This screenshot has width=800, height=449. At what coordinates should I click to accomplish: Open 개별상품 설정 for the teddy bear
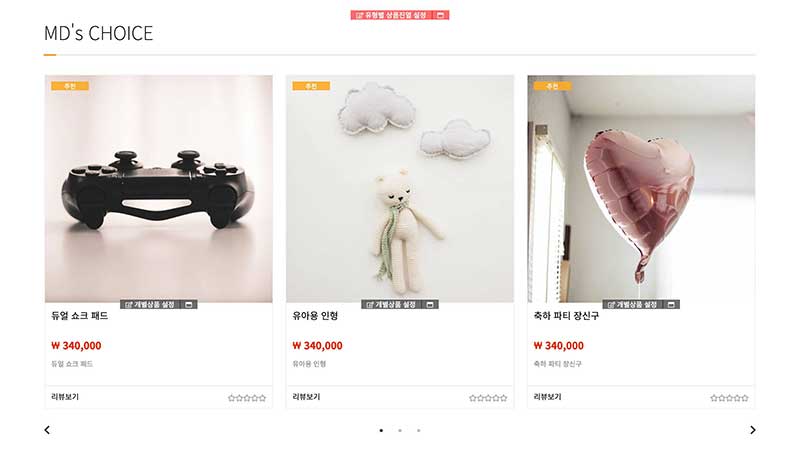point(392,305)
